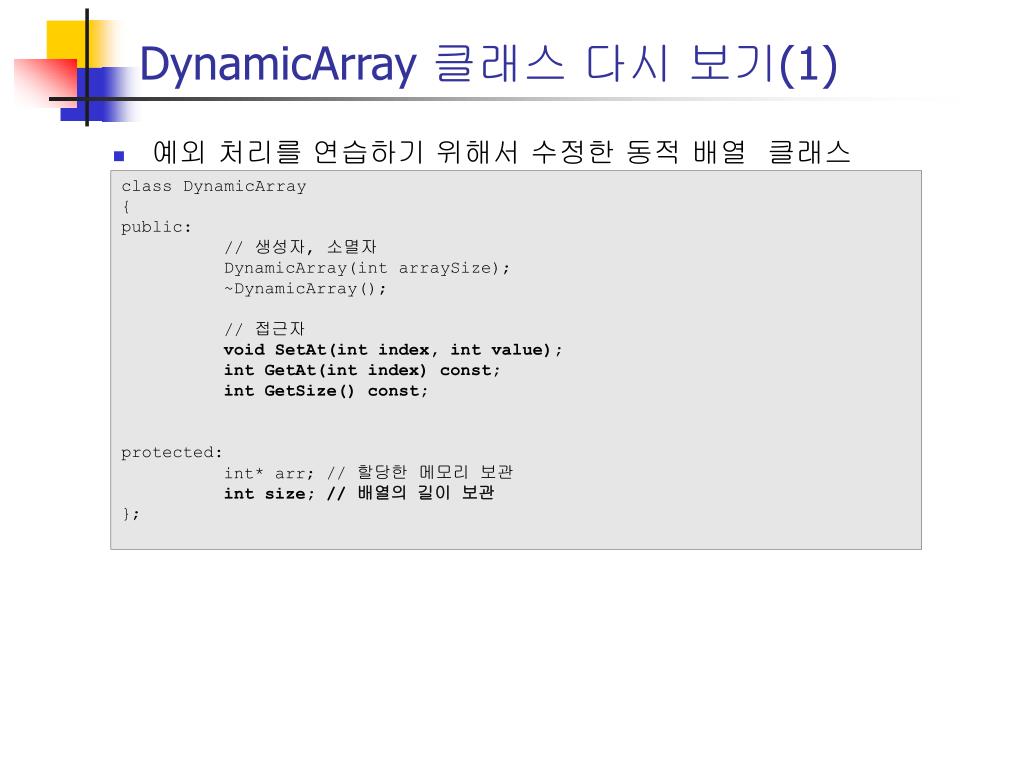
Task: Click the constructor line "DynamicArray(int arraySize);"
Action: 367,268
